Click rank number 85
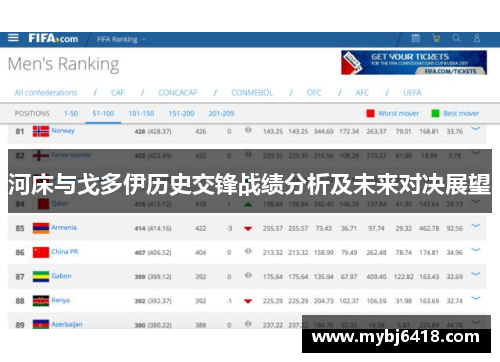 20,229
